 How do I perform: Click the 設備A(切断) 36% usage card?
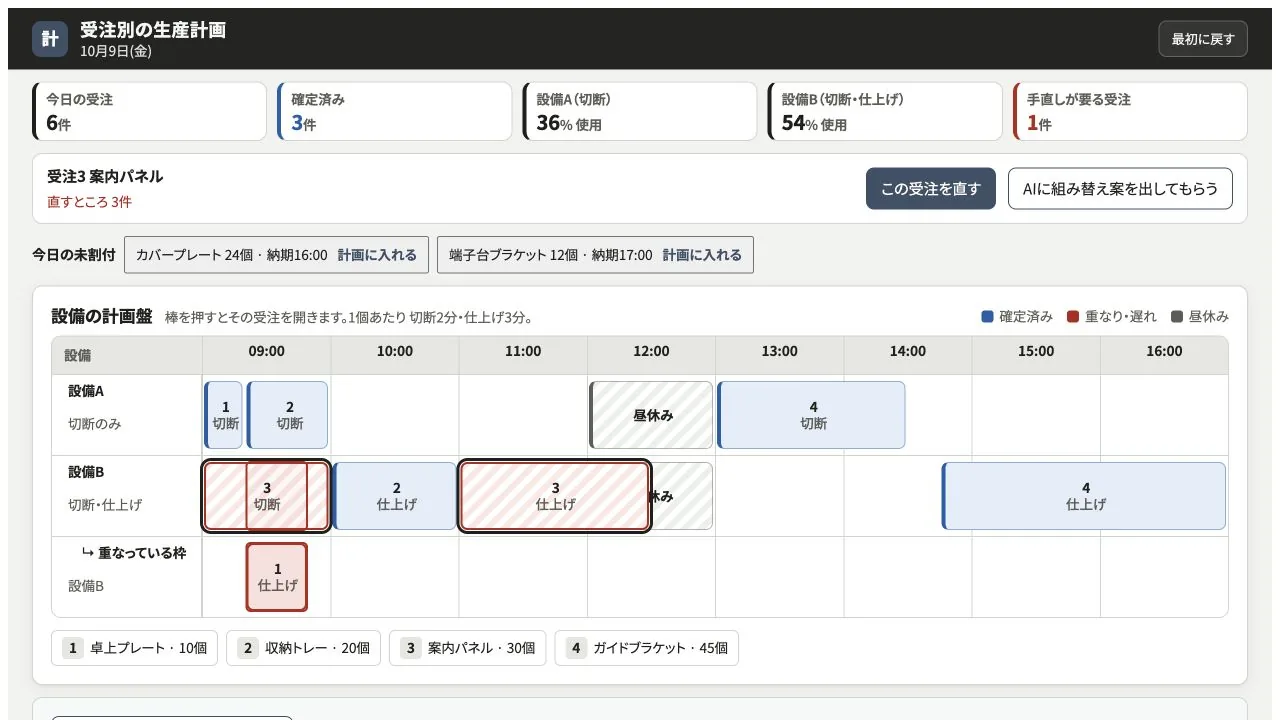(640, 111)
